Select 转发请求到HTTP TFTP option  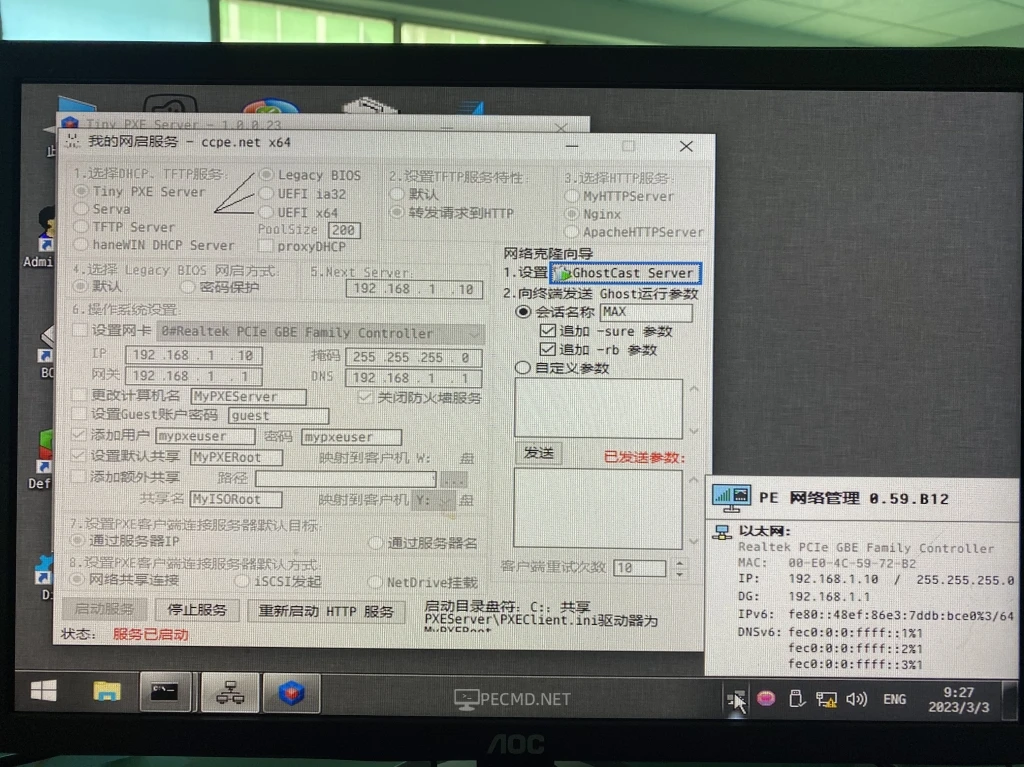[x=396, y=212]
